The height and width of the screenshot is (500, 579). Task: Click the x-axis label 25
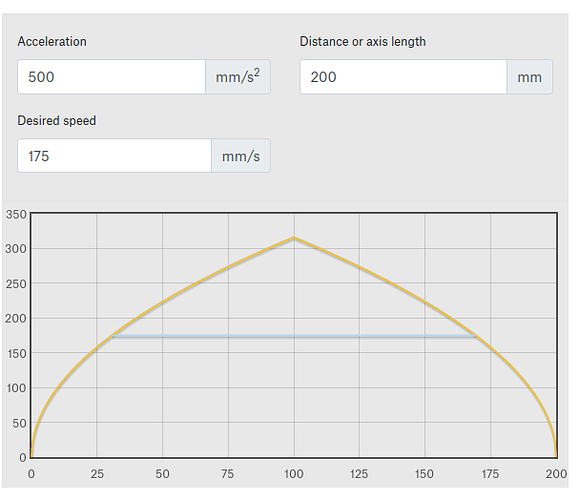click(x=97, y=474)
